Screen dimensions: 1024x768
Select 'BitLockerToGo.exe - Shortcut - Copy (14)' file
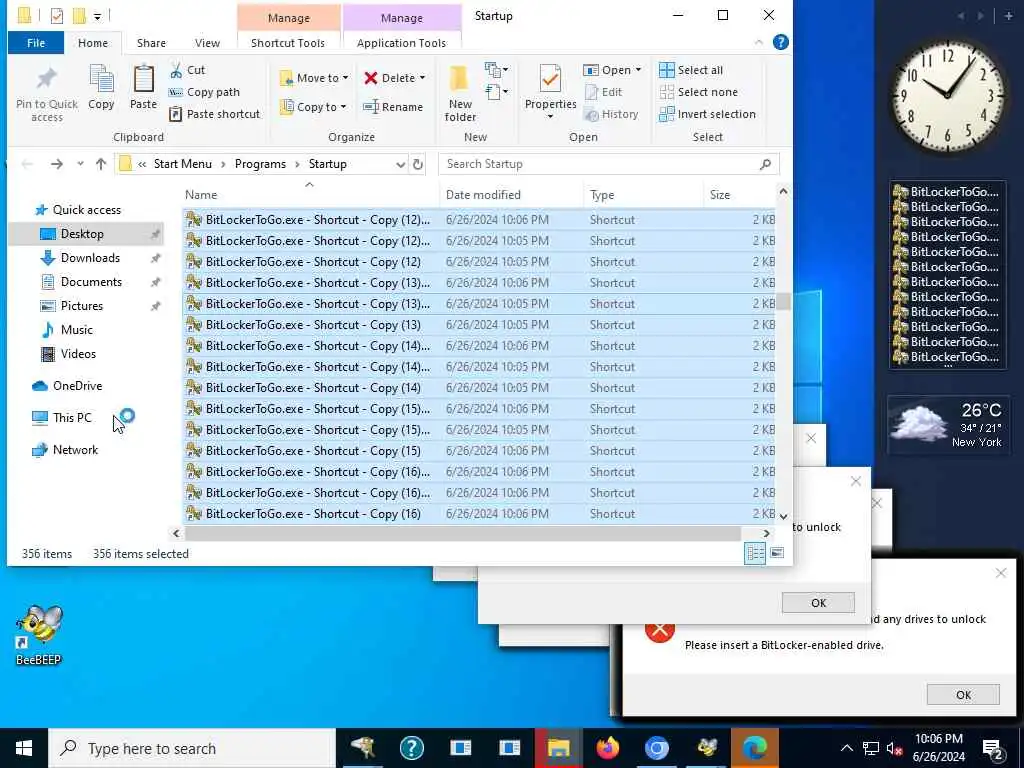coord(478,388)
